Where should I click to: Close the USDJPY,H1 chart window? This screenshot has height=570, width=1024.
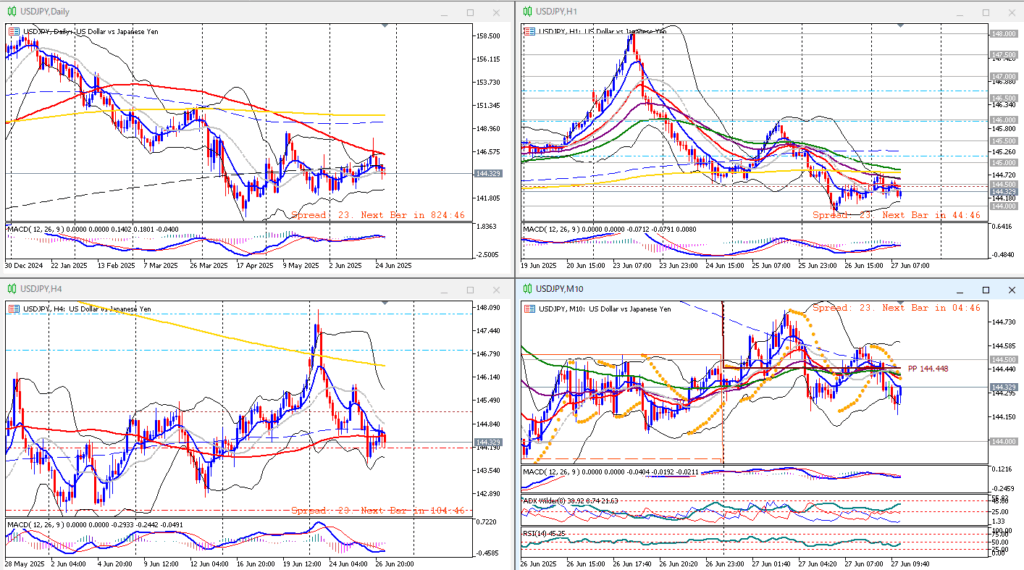tap(1012, 12)
